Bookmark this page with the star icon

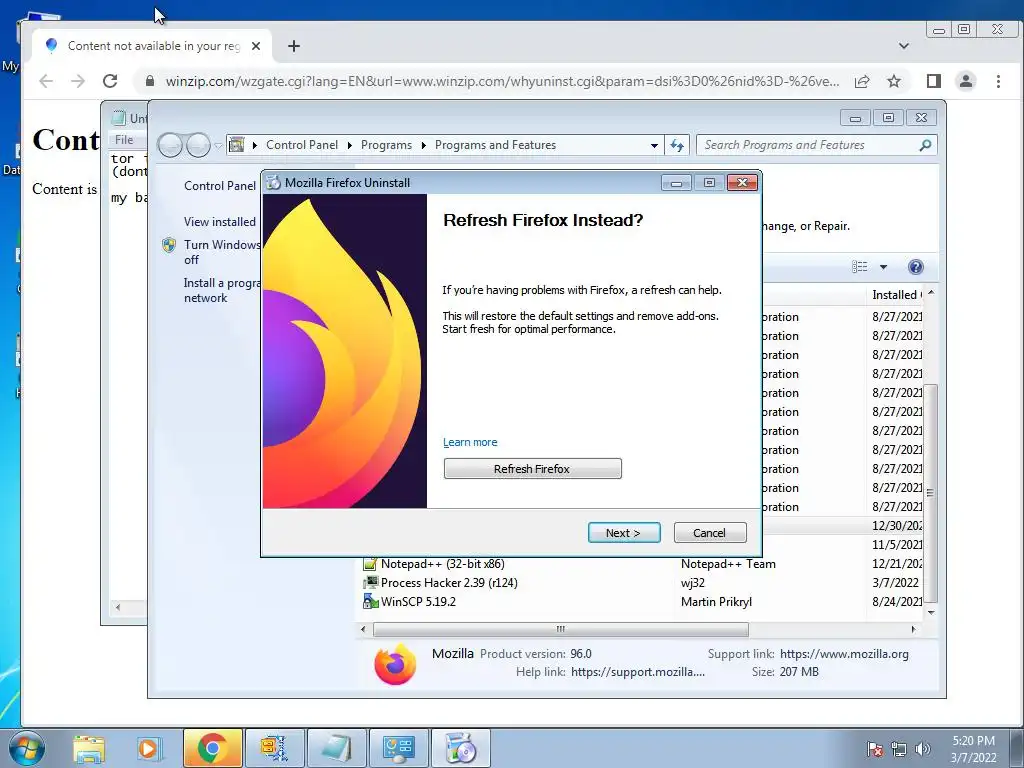(893, 81)
